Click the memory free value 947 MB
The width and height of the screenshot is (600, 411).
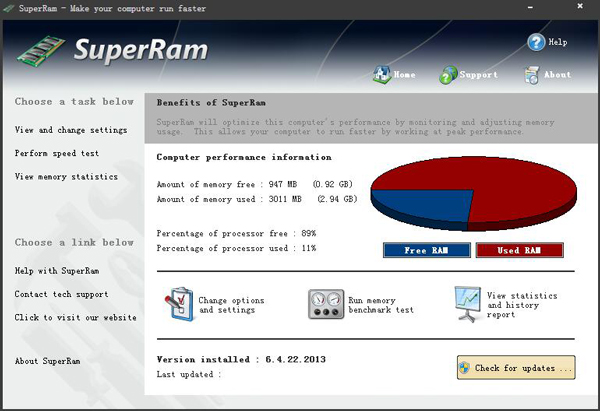click(283, 184)
